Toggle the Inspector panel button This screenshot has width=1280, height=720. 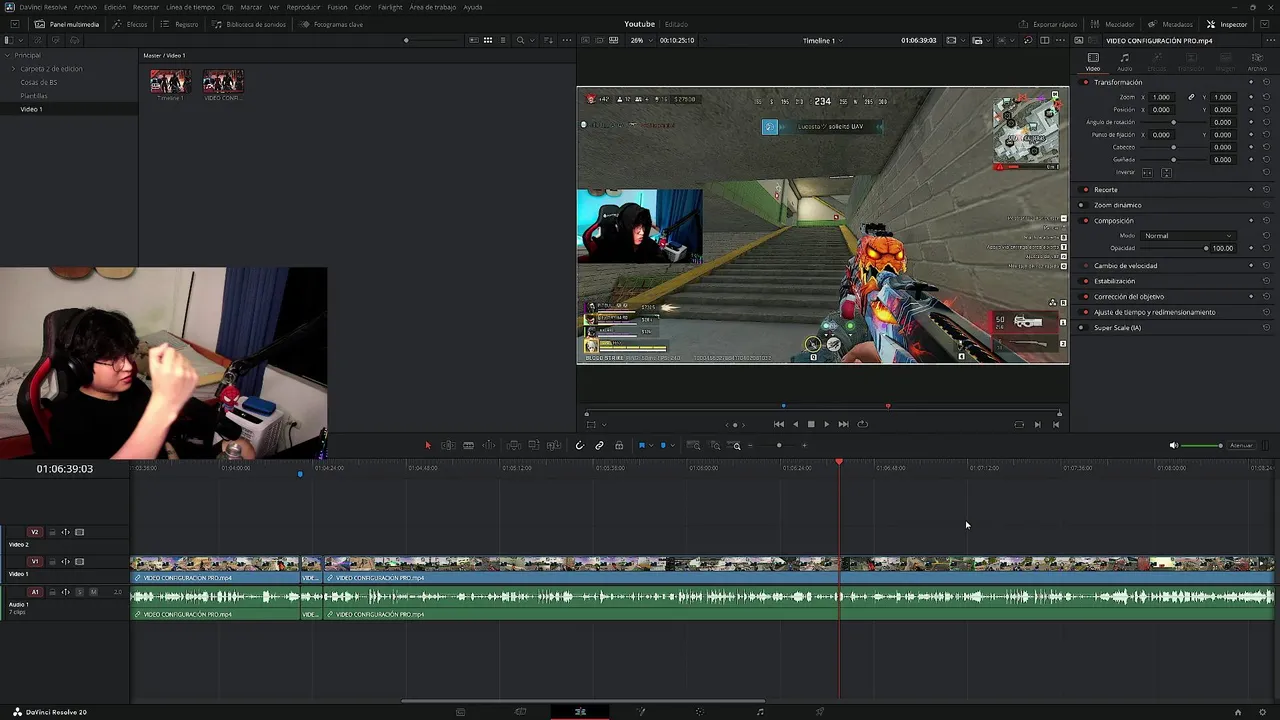point(1227,24)
